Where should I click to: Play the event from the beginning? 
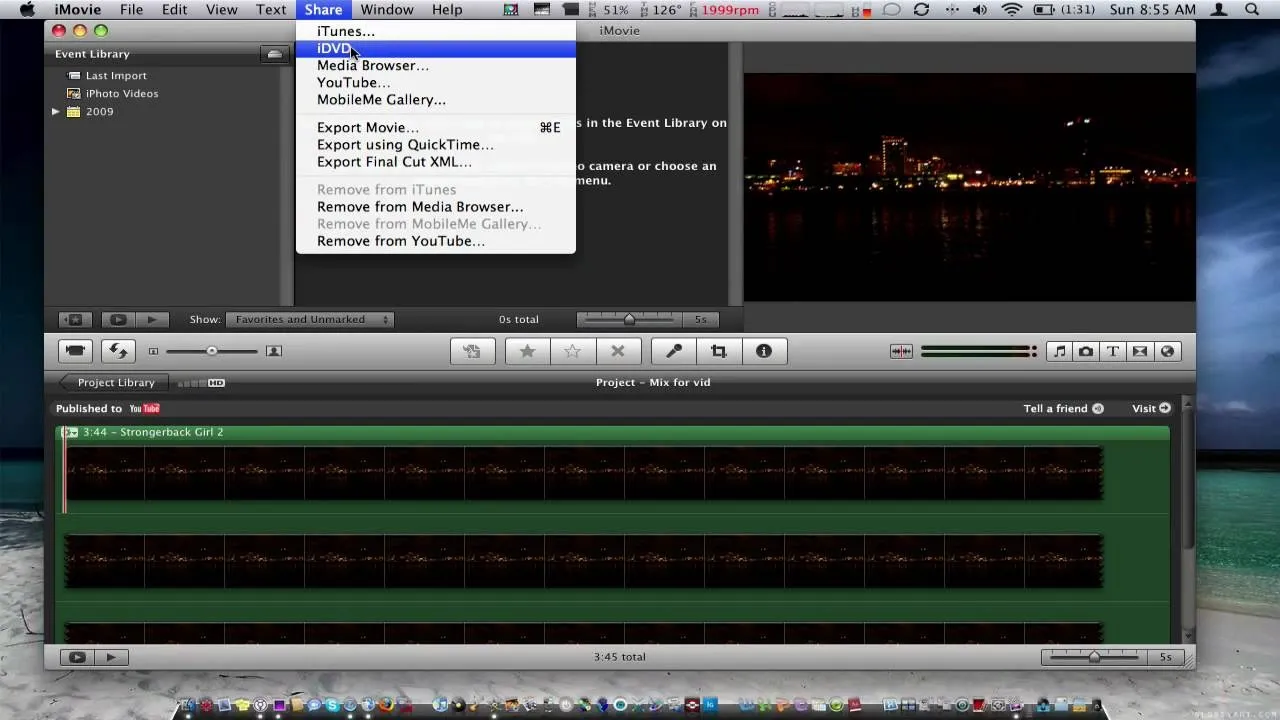tap(152, 319)
